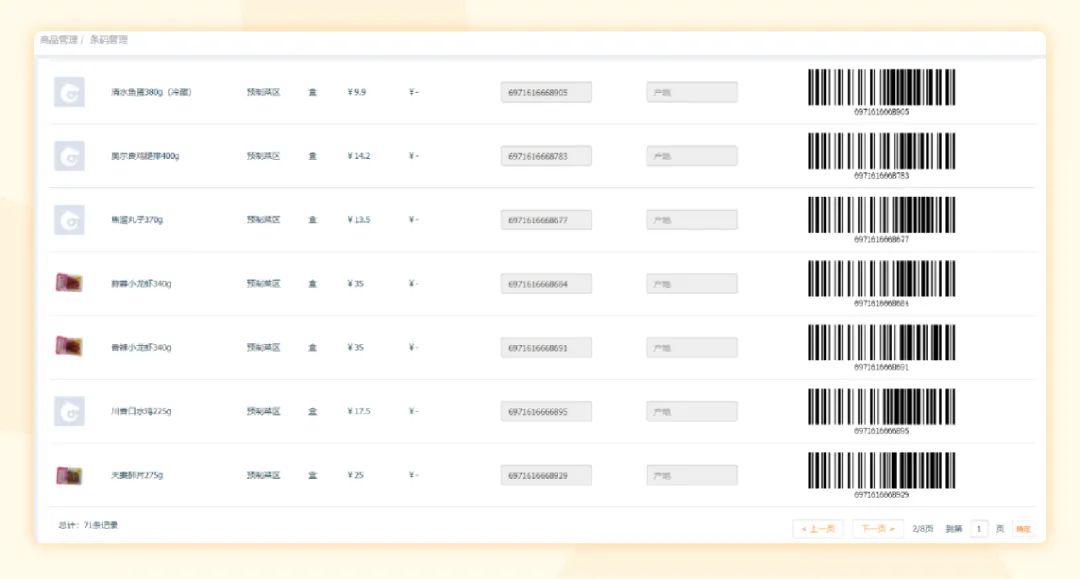
Task: Click the 产地 origin field in the 6971616668691 row
Action: [692, 348]
